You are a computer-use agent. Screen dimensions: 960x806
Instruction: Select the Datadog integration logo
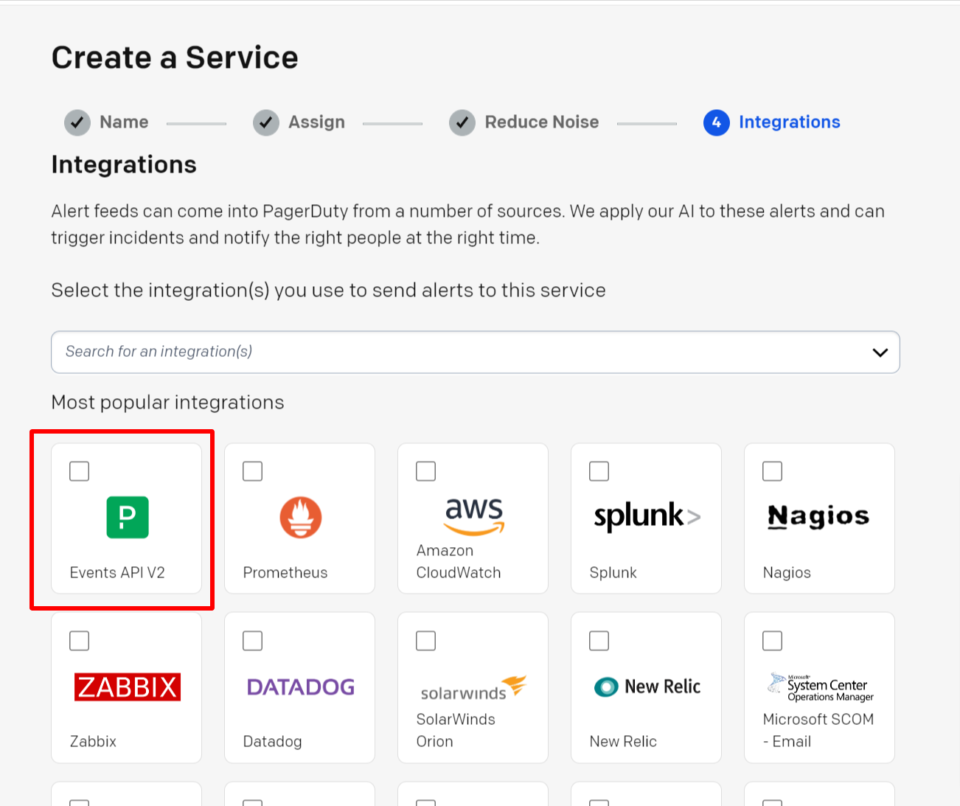(299, 687)
